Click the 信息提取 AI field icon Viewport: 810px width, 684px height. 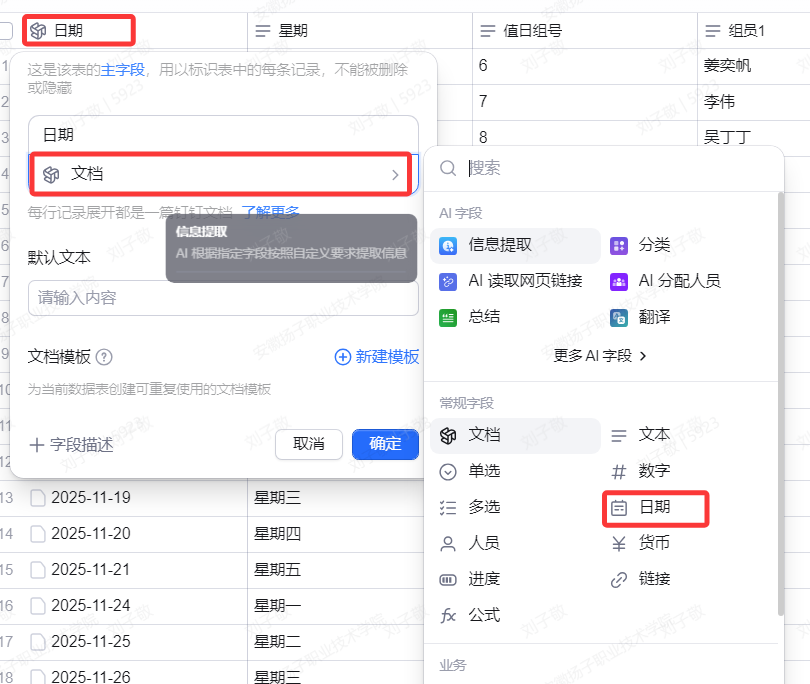[x=448, y=245]
